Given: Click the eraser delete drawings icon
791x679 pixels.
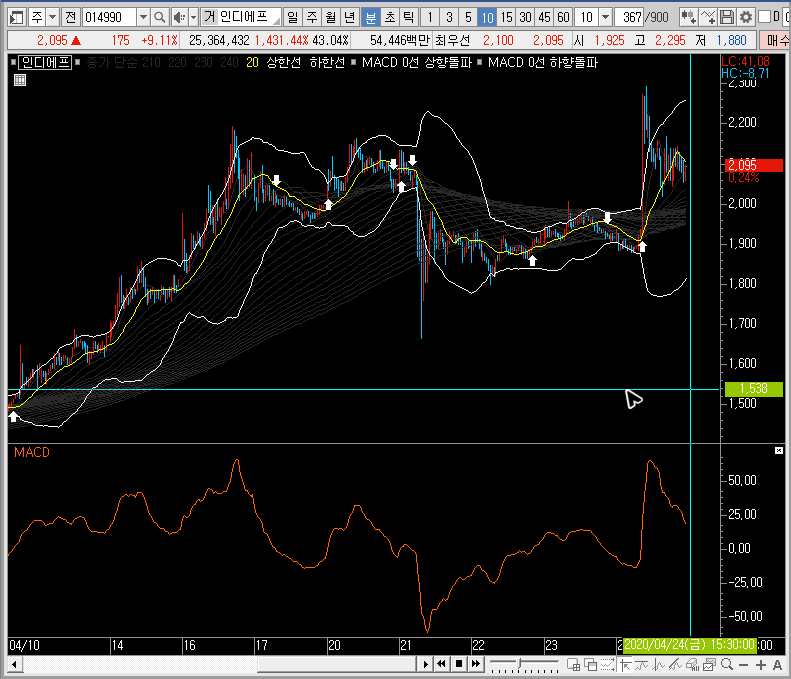Looking at the screenshot, I should pyautogui.click(x=692, y=665).
